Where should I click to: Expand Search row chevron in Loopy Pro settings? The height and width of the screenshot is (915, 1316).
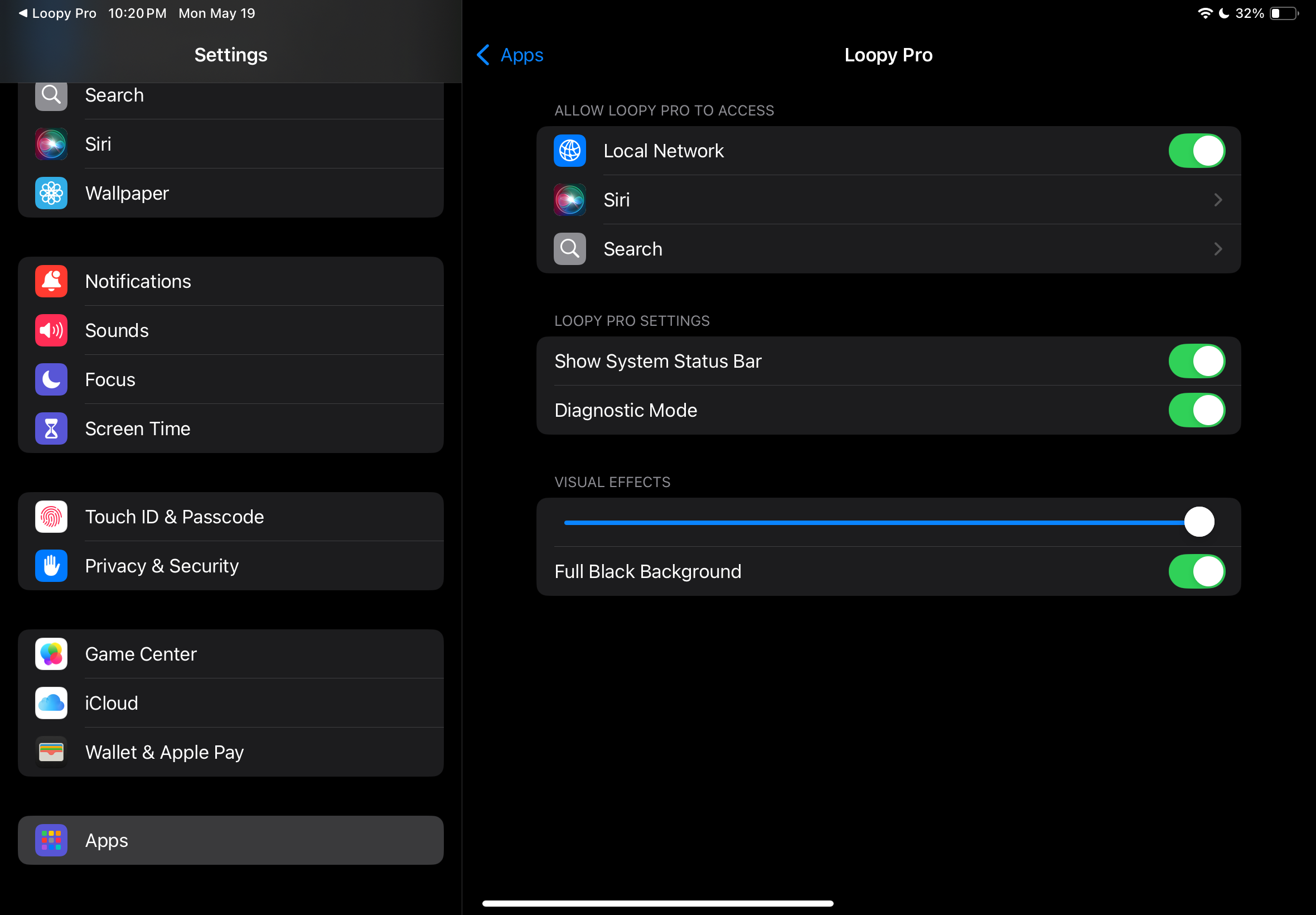pos(1218,249)
